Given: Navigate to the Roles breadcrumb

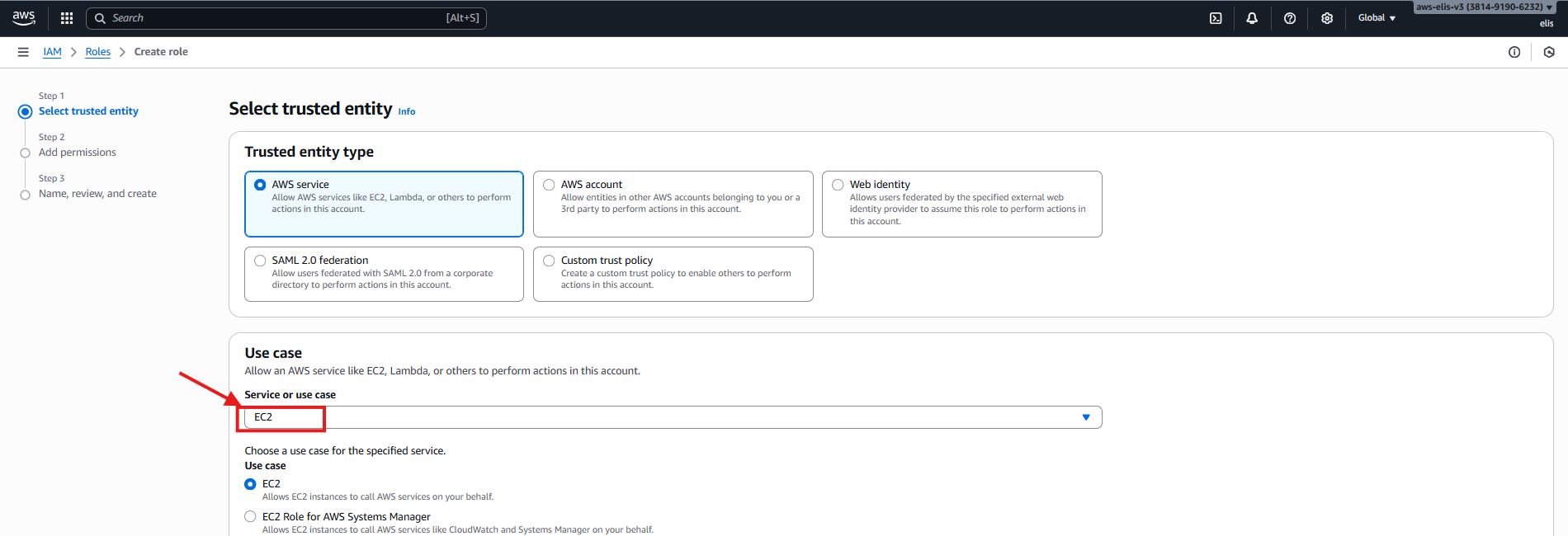Looking at the screenshot, I should (x=97, y=52).
